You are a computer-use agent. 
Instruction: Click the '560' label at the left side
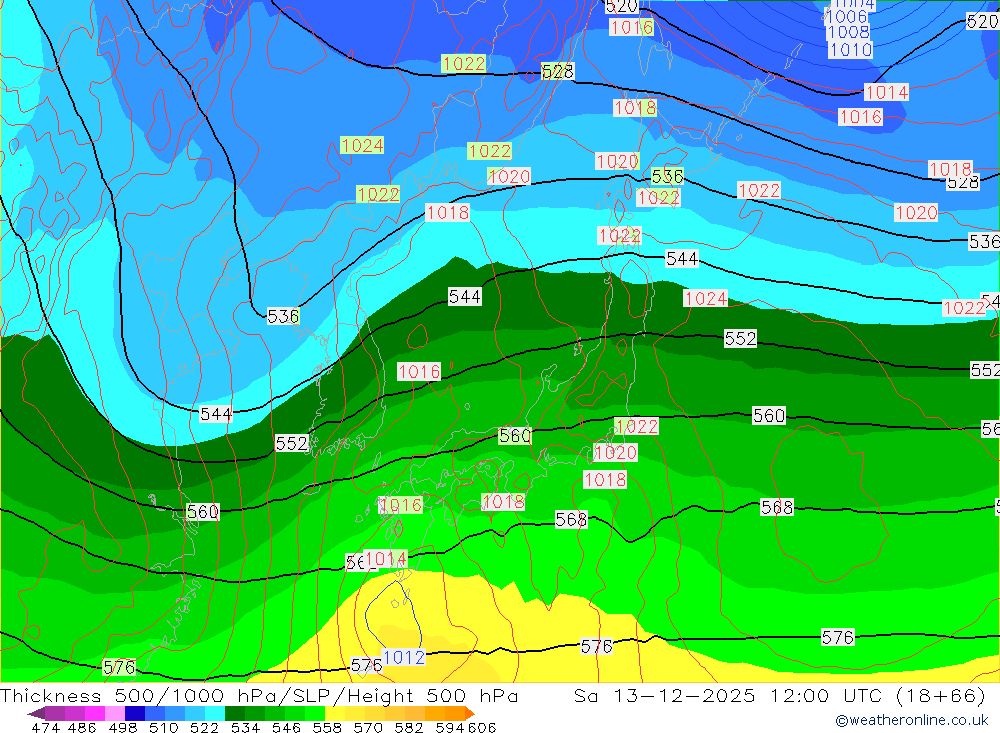click(203, 512)
